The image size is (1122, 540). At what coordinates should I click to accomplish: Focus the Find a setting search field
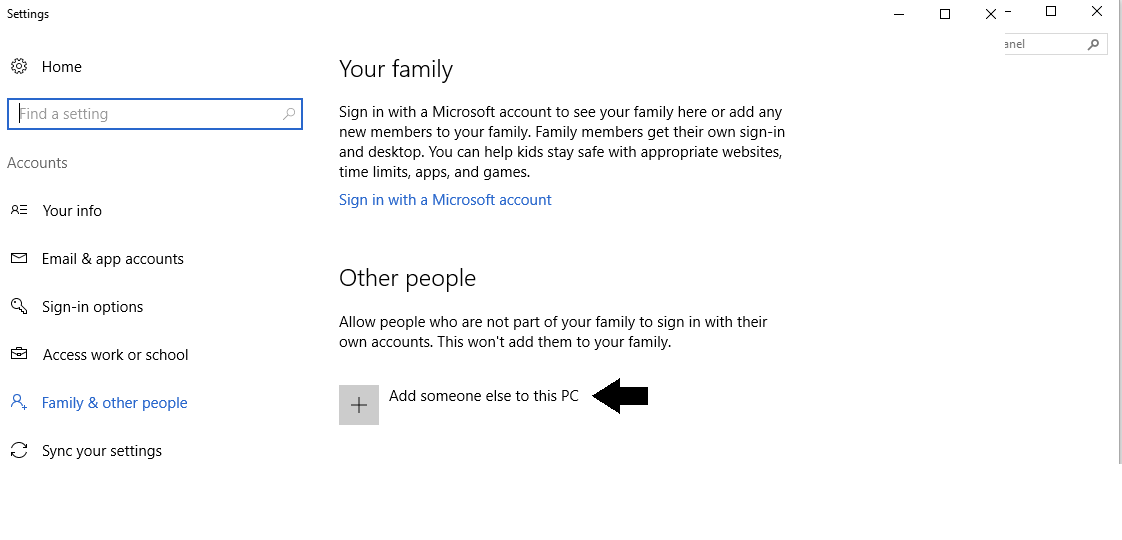(x=145, y=114)
